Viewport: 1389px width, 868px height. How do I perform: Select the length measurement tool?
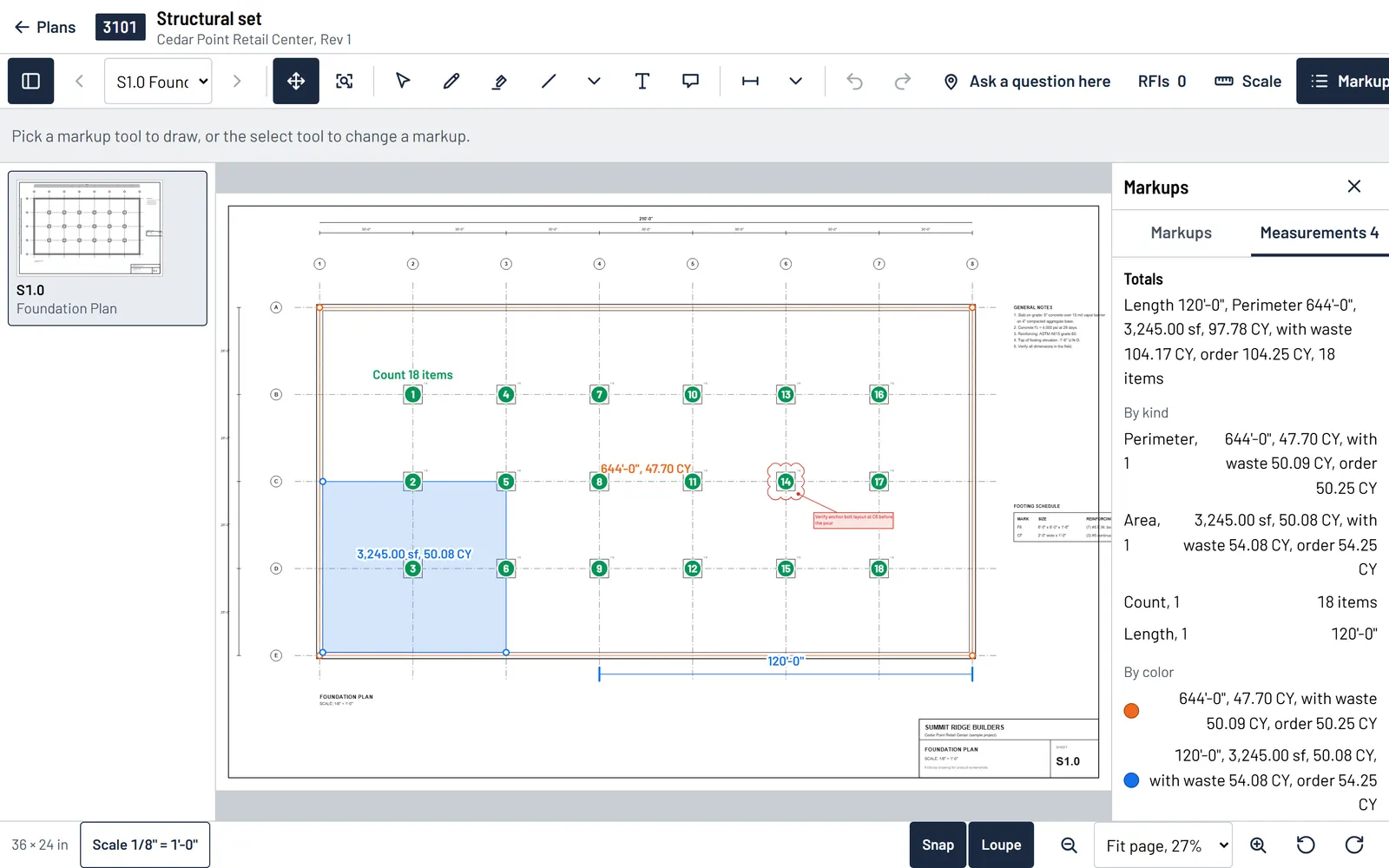[750, 81]
